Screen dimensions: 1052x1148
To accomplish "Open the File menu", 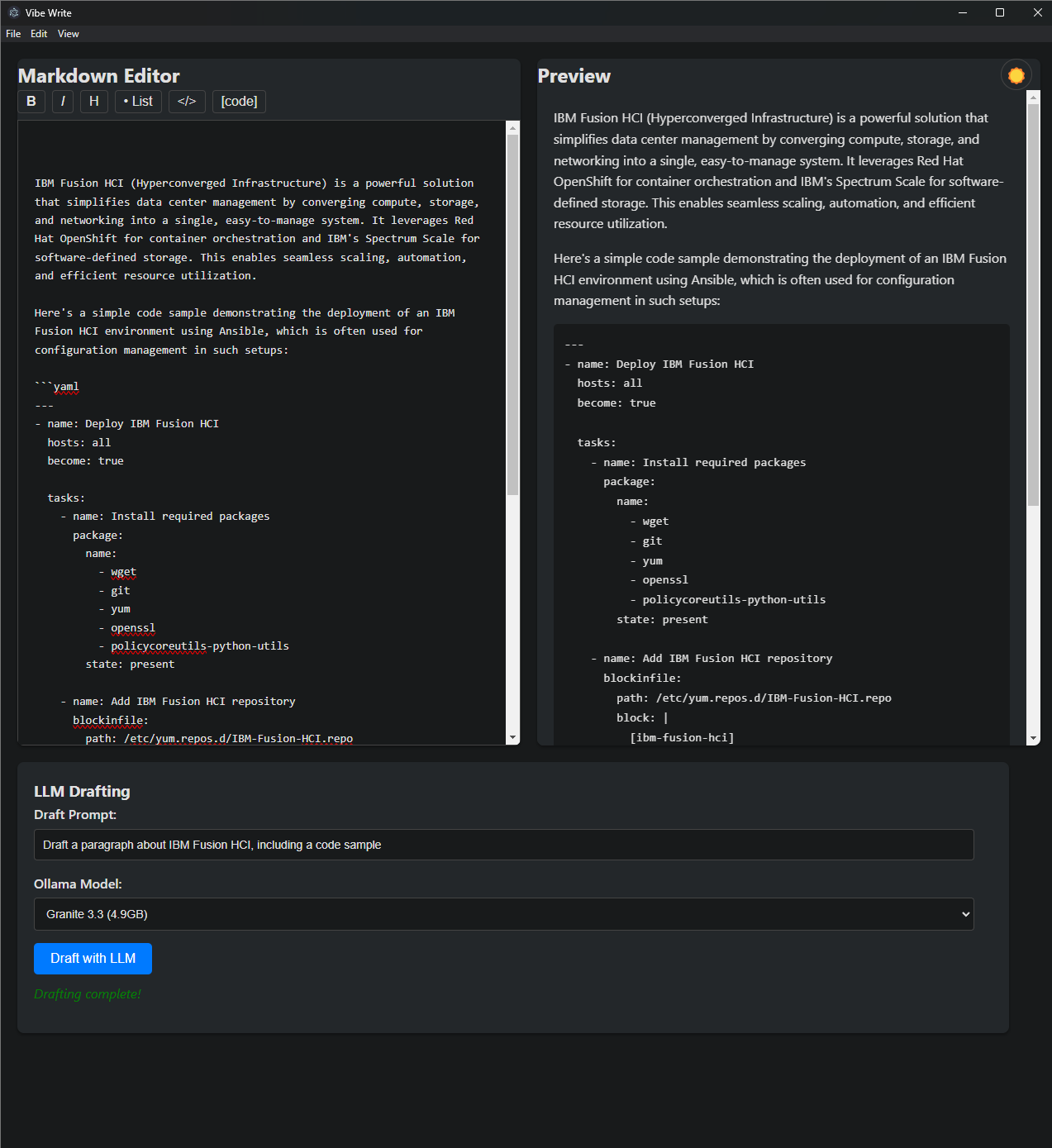I will click(x=13, y=34).
